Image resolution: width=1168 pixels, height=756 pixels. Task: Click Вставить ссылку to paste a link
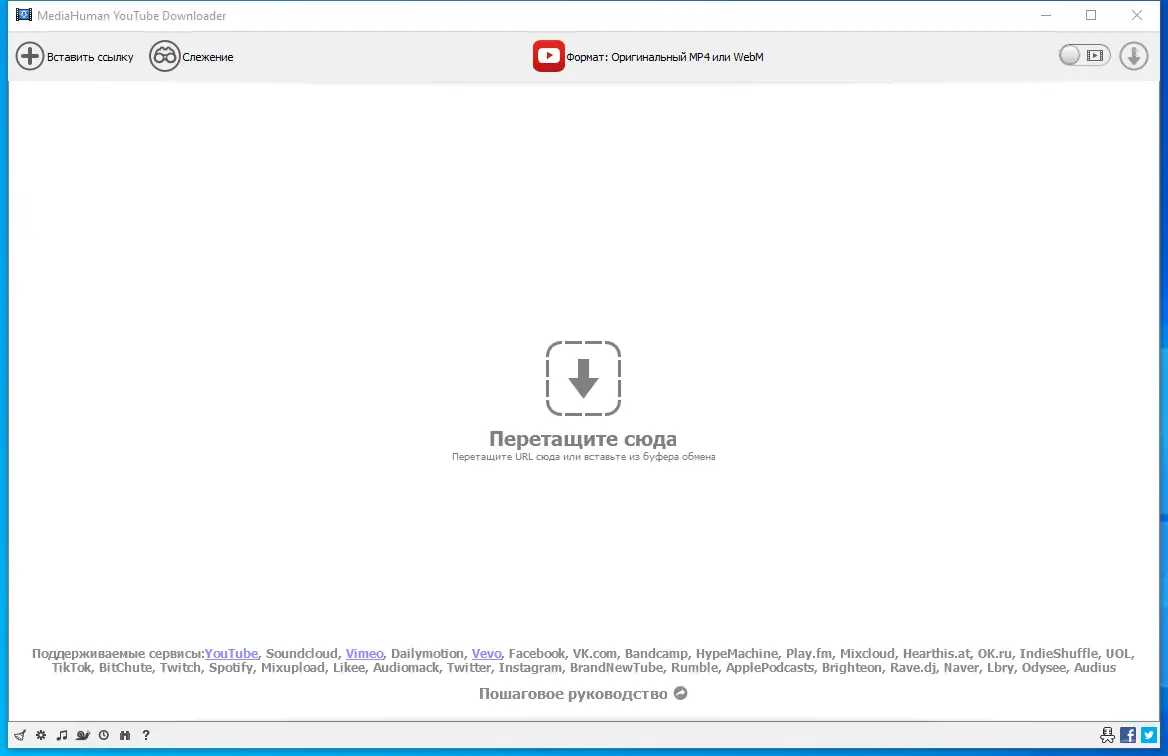pyautogui.click(x=75, y=56)
